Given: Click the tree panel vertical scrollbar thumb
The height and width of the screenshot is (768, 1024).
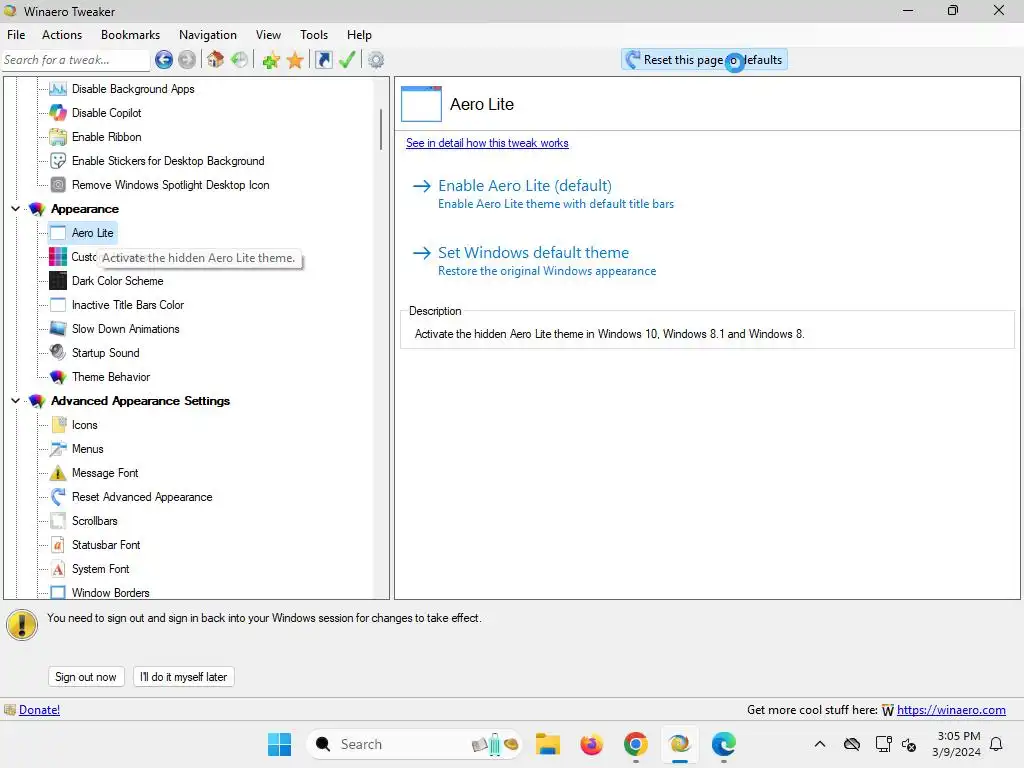Looking at the screenshot, I should tap(381, 129).
